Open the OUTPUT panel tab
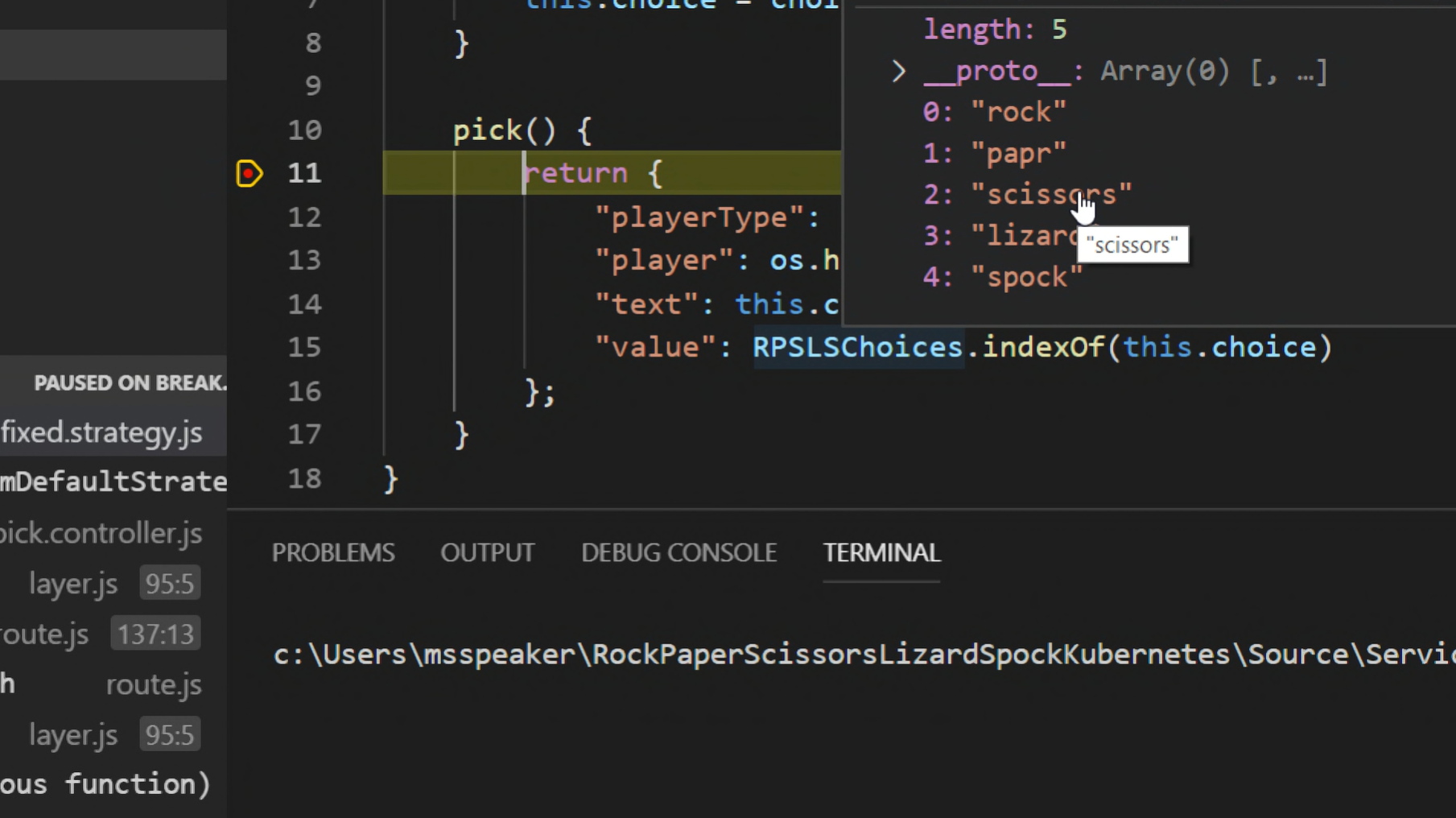This screenshot has height=818, width=1456. pyautogui.click(x=487, y=552)
